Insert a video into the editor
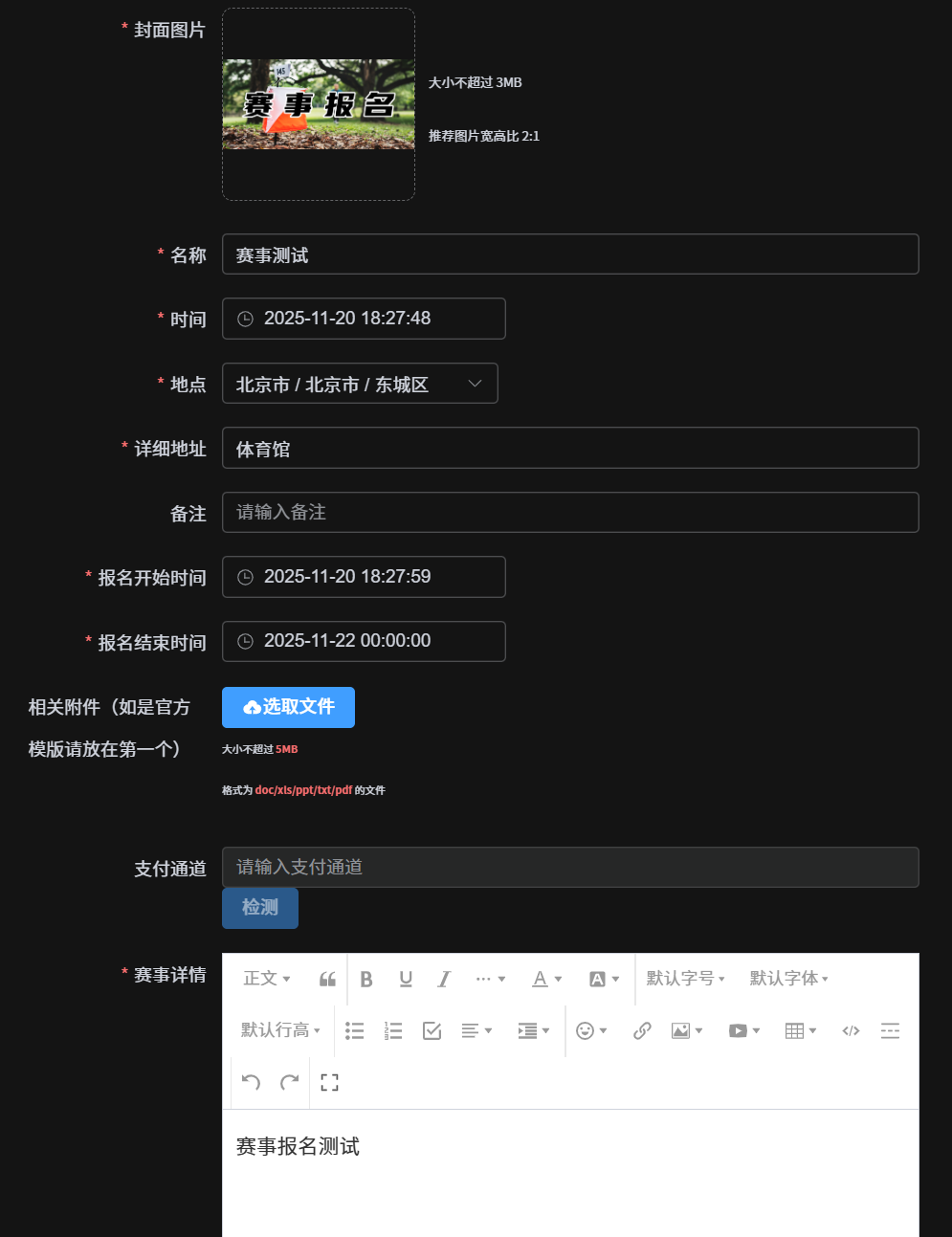Viewport: 952px width, 1237px height. (x=740, y=1030)
